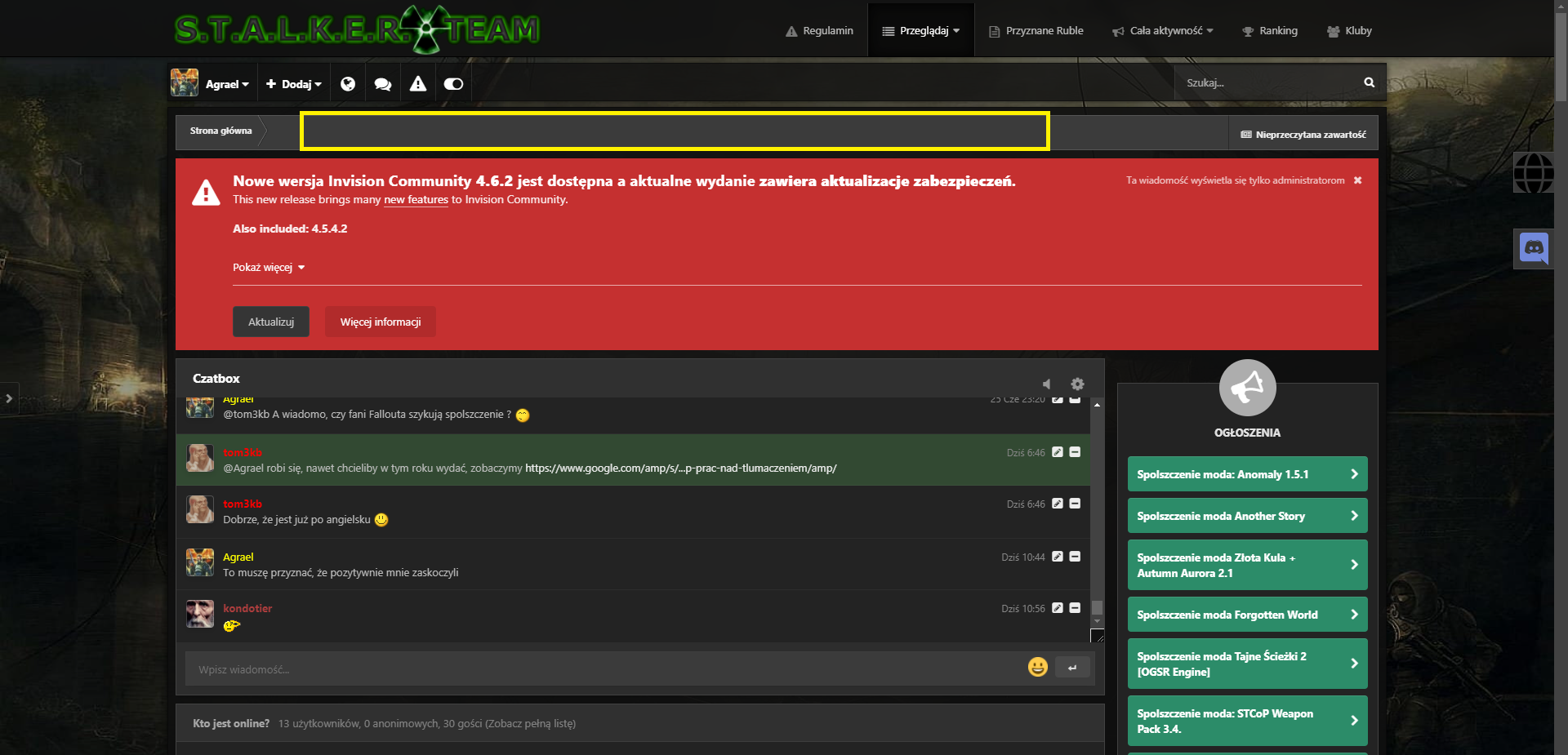Screen dimensions: 1568x755
Task: Focus the Szukaj search field
Action: tap(1268, 82)
